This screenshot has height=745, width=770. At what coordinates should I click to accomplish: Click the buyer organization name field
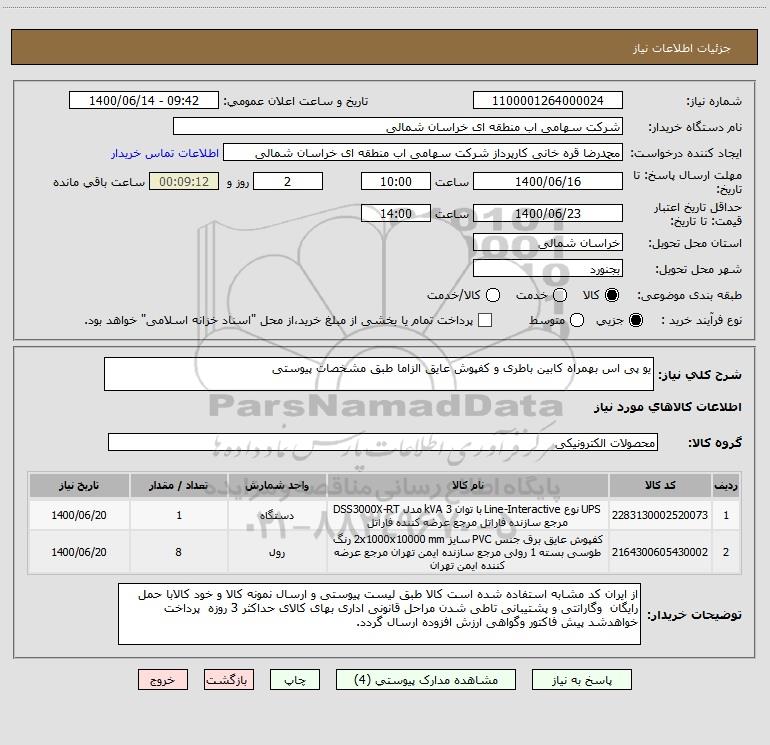[398, 127]
